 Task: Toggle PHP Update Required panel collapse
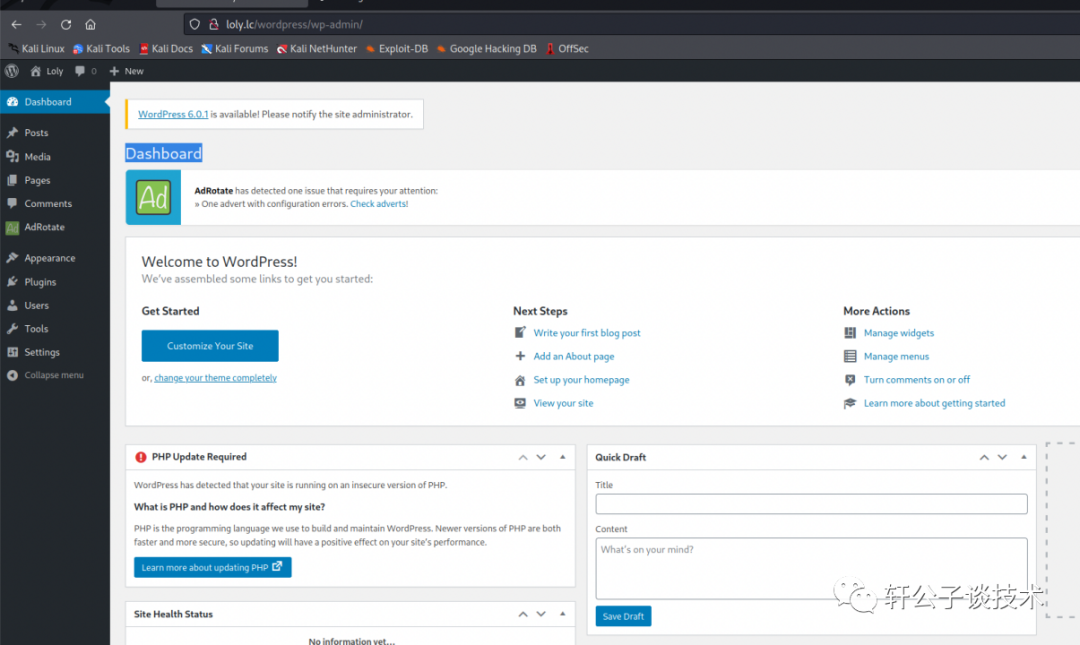[x=563, y=458]
